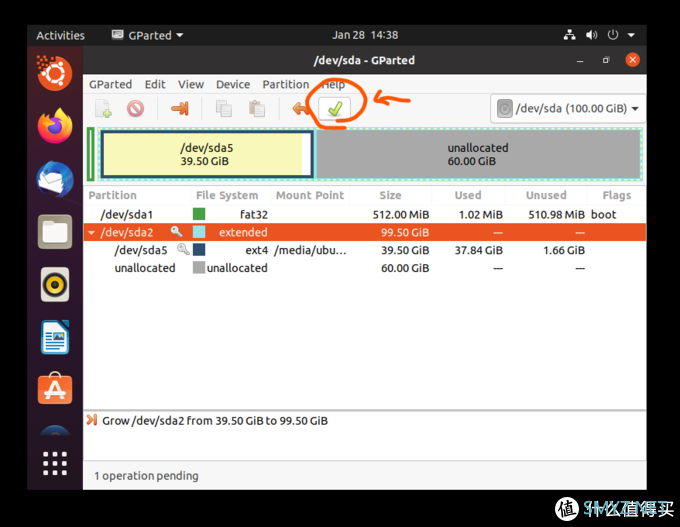Click the Undo last operation icon
Image resolution: width=680 pixels, height=527 pixels.
click(x=301, y=108)
